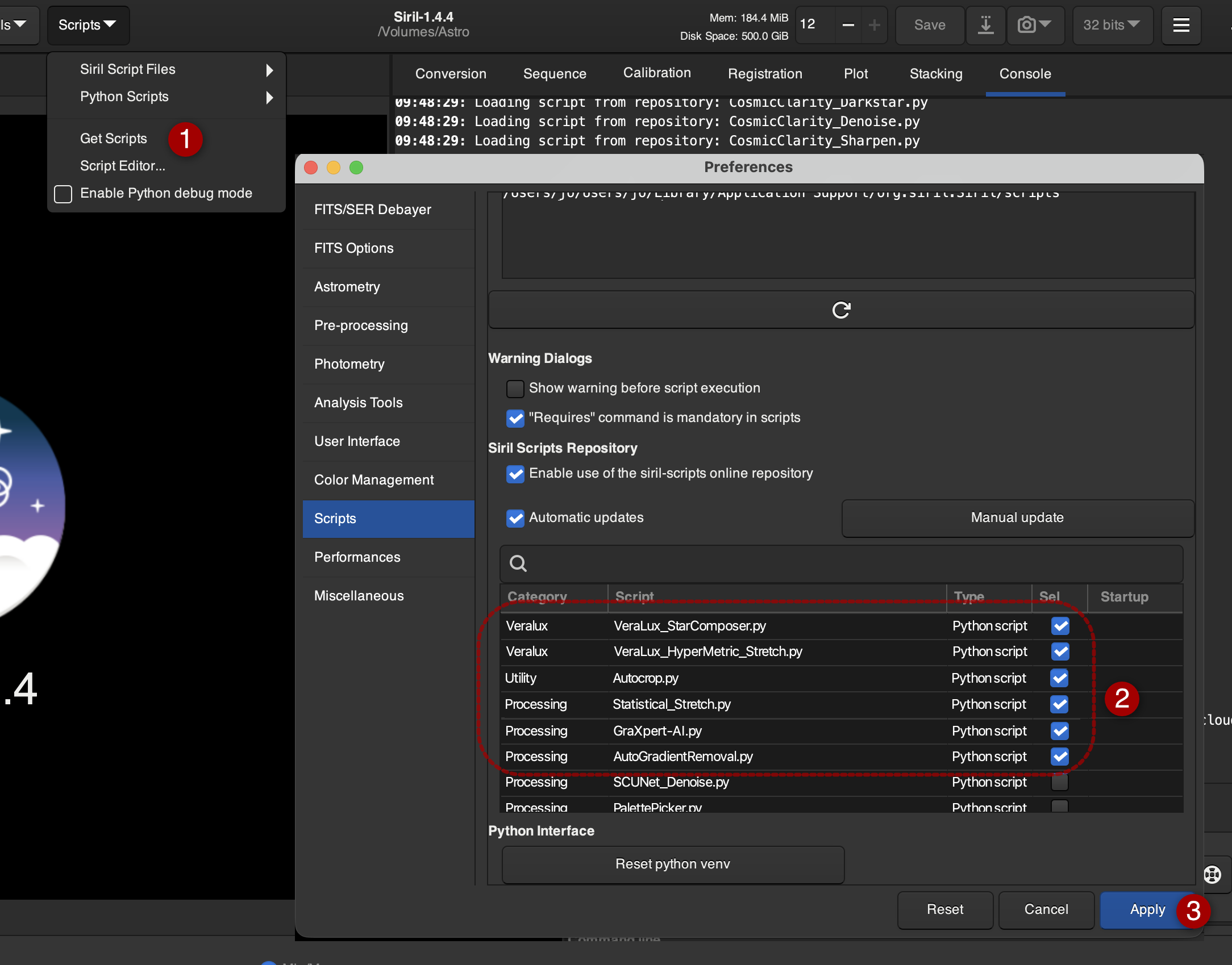This screenshot has width=1232, height=965.
Task: Increase thread count with plus button
Action: [x=874, y=25]
